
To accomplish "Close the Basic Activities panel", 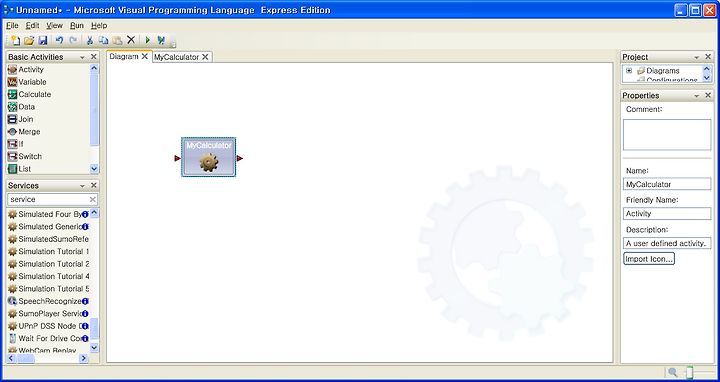I will [x=94, y=57].
